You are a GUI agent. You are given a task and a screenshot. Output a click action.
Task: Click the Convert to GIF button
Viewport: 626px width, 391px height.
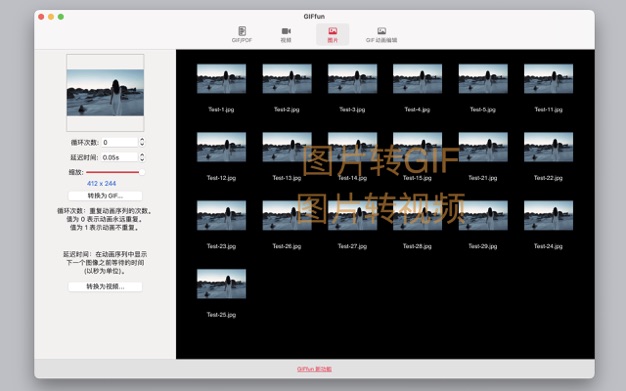pyautogui.click(x=105, y=196)
